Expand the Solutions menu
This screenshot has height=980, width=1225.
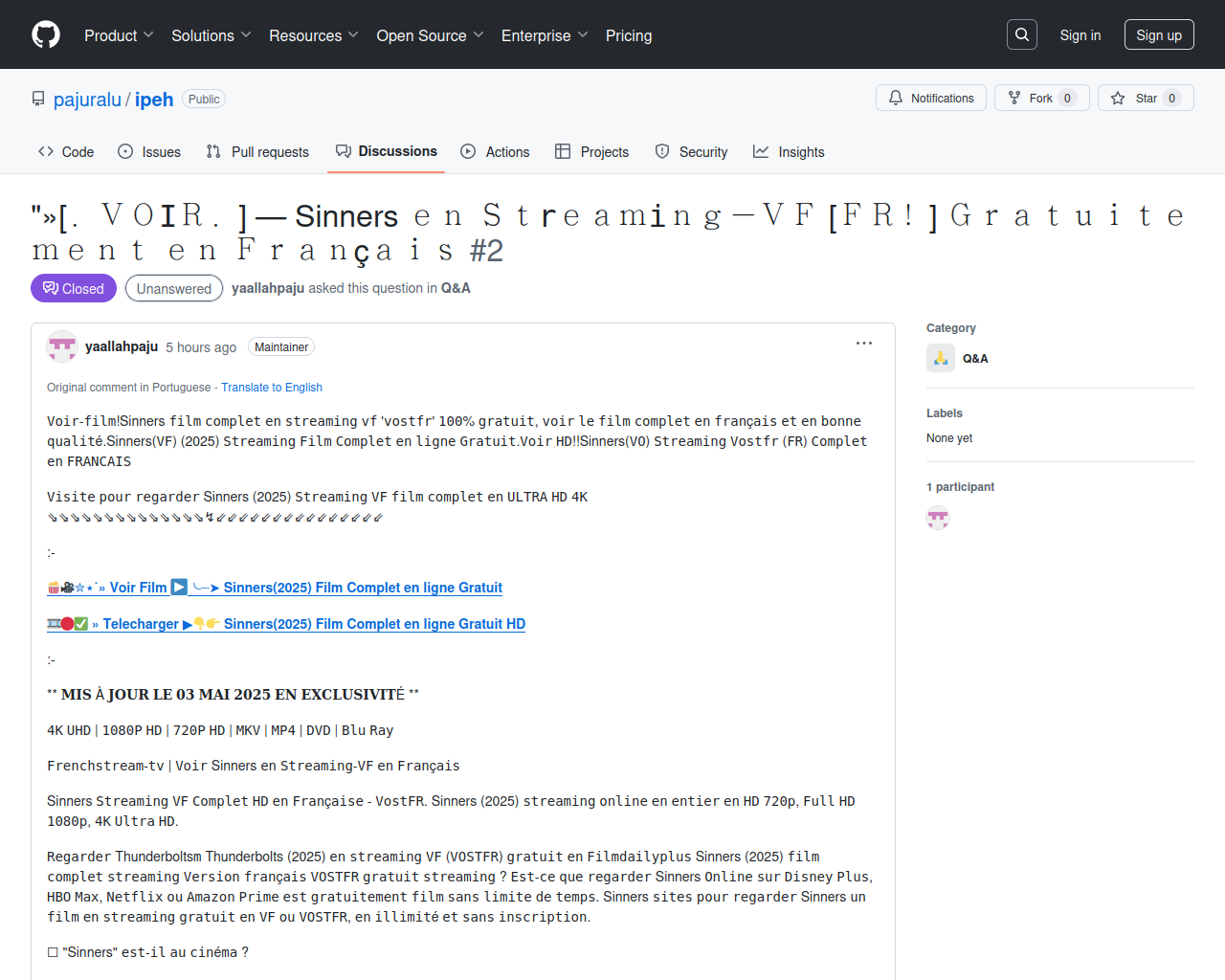[212, 35]
